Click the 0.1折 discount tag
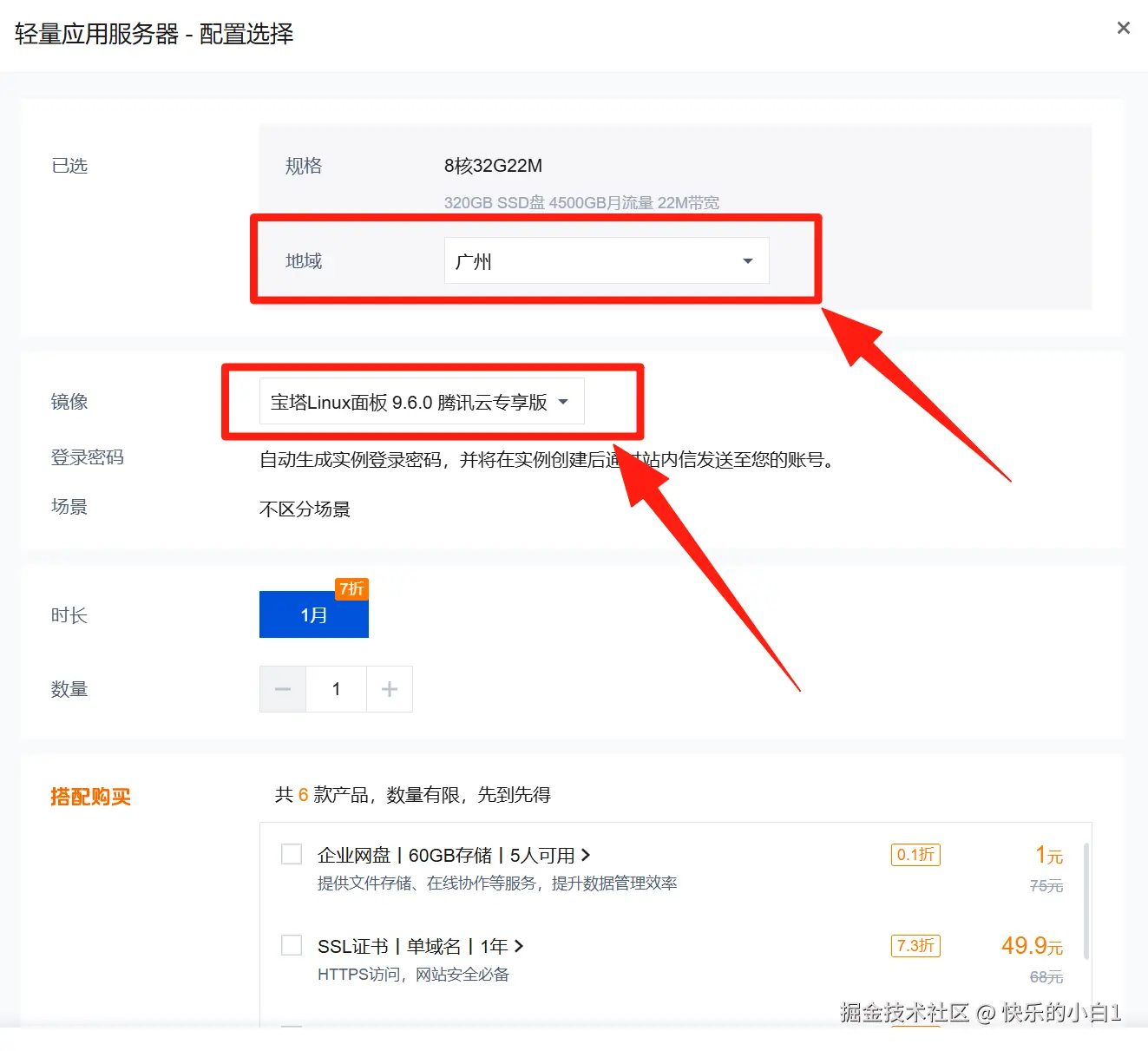The width and height of the screenshot is (1148, 1051). (x=915, y=855)
